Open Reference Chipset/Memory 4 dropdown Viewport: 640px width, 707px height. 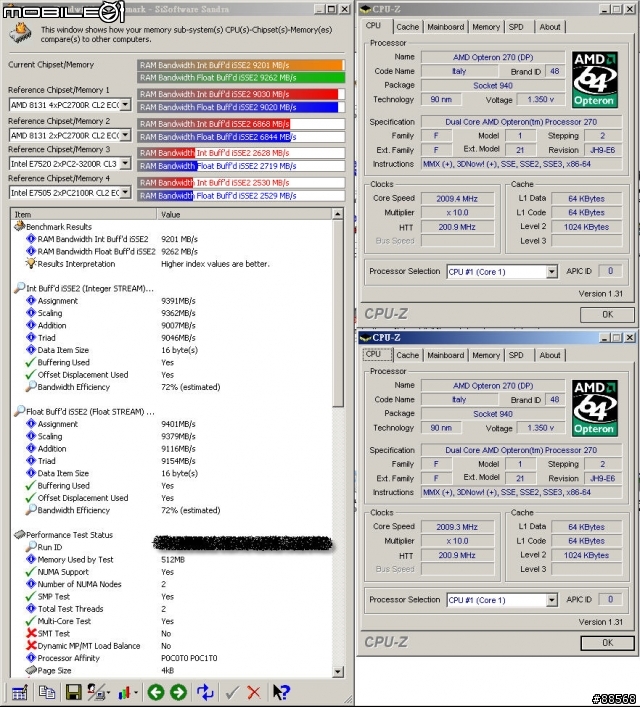125,193
